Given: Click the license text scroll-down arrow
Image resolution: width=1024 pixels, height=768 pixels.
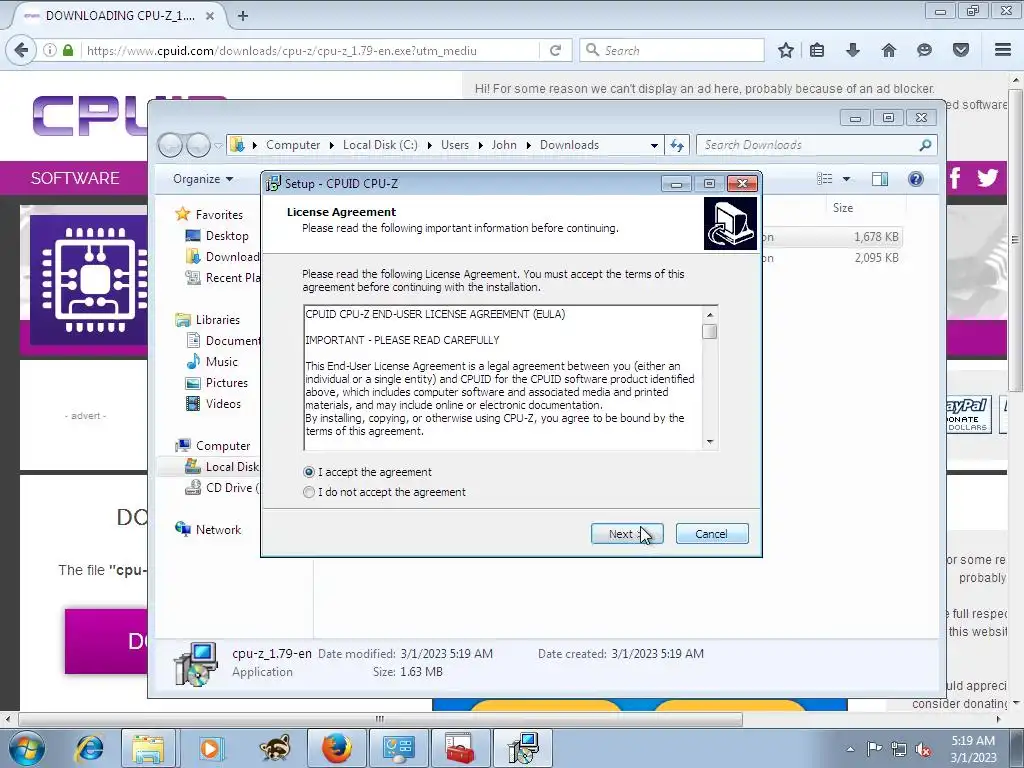Looking at the screenshot, I should 710,442.
